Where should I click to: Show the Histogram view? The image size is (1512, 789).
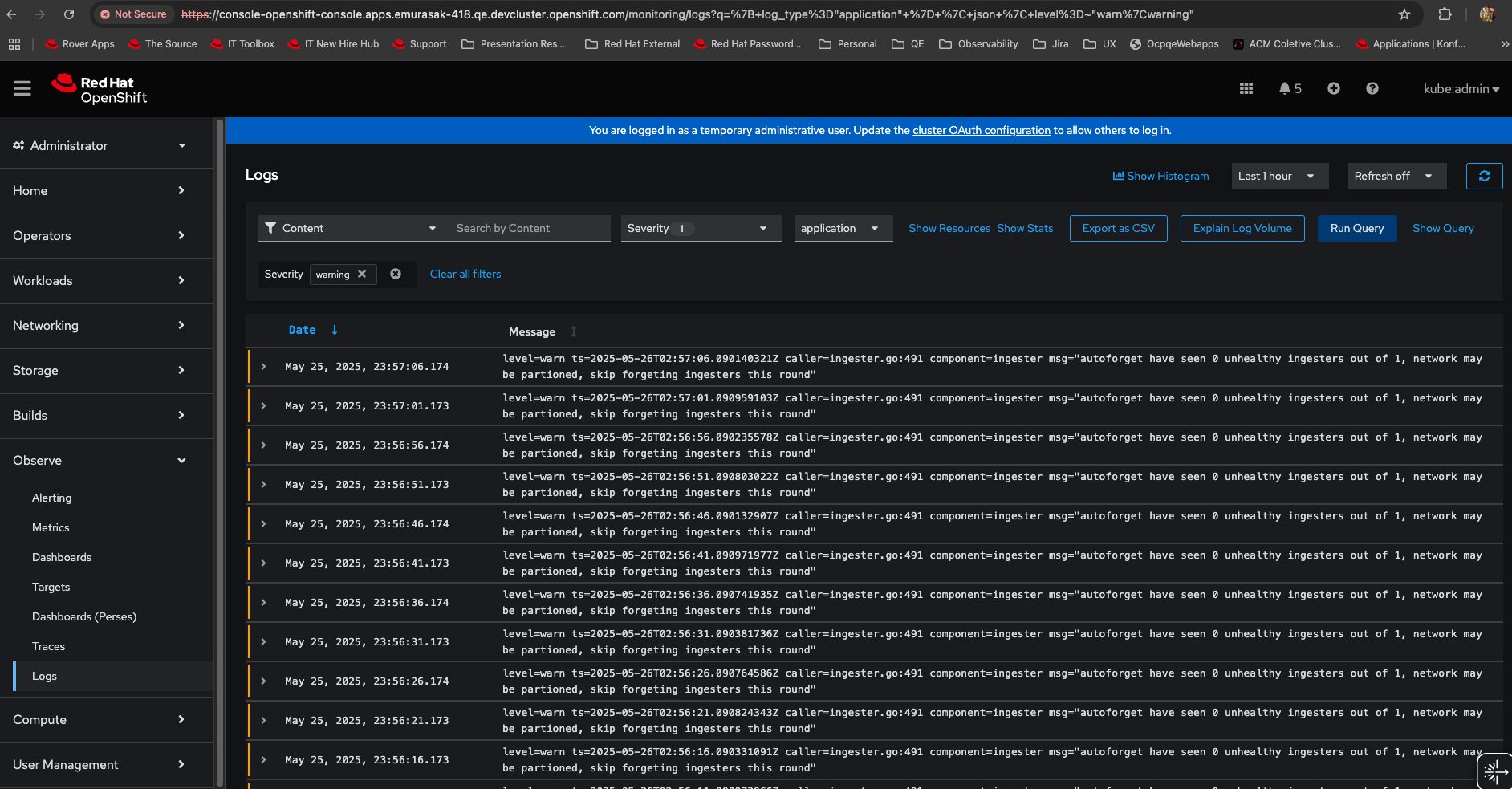tap(1160, 176)
